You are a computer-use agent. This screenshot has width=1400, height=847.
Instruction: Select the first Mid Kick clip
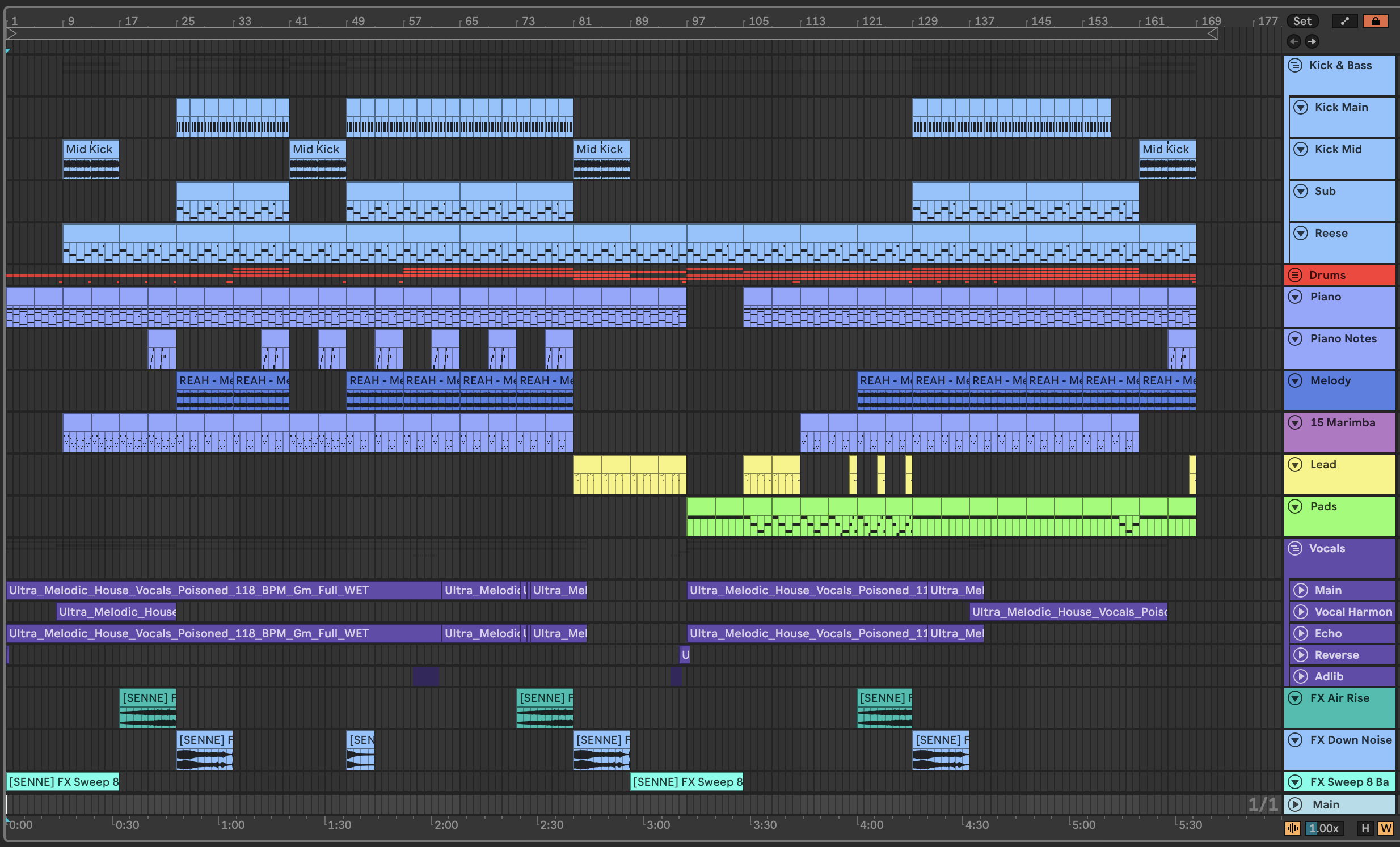(x=90, y=149)
